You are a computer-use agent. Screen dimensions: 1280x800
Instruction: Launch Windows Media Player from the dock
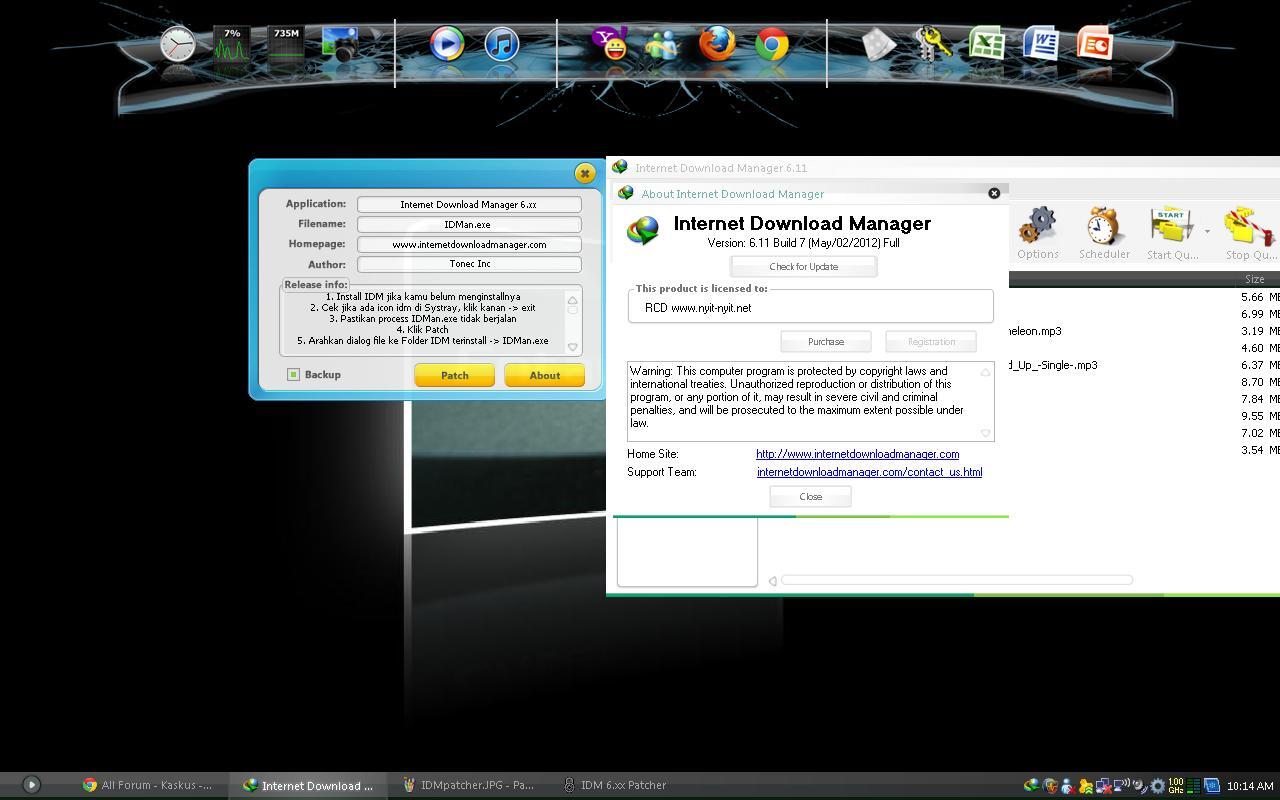pyautogui.click(x=447, y=45)
